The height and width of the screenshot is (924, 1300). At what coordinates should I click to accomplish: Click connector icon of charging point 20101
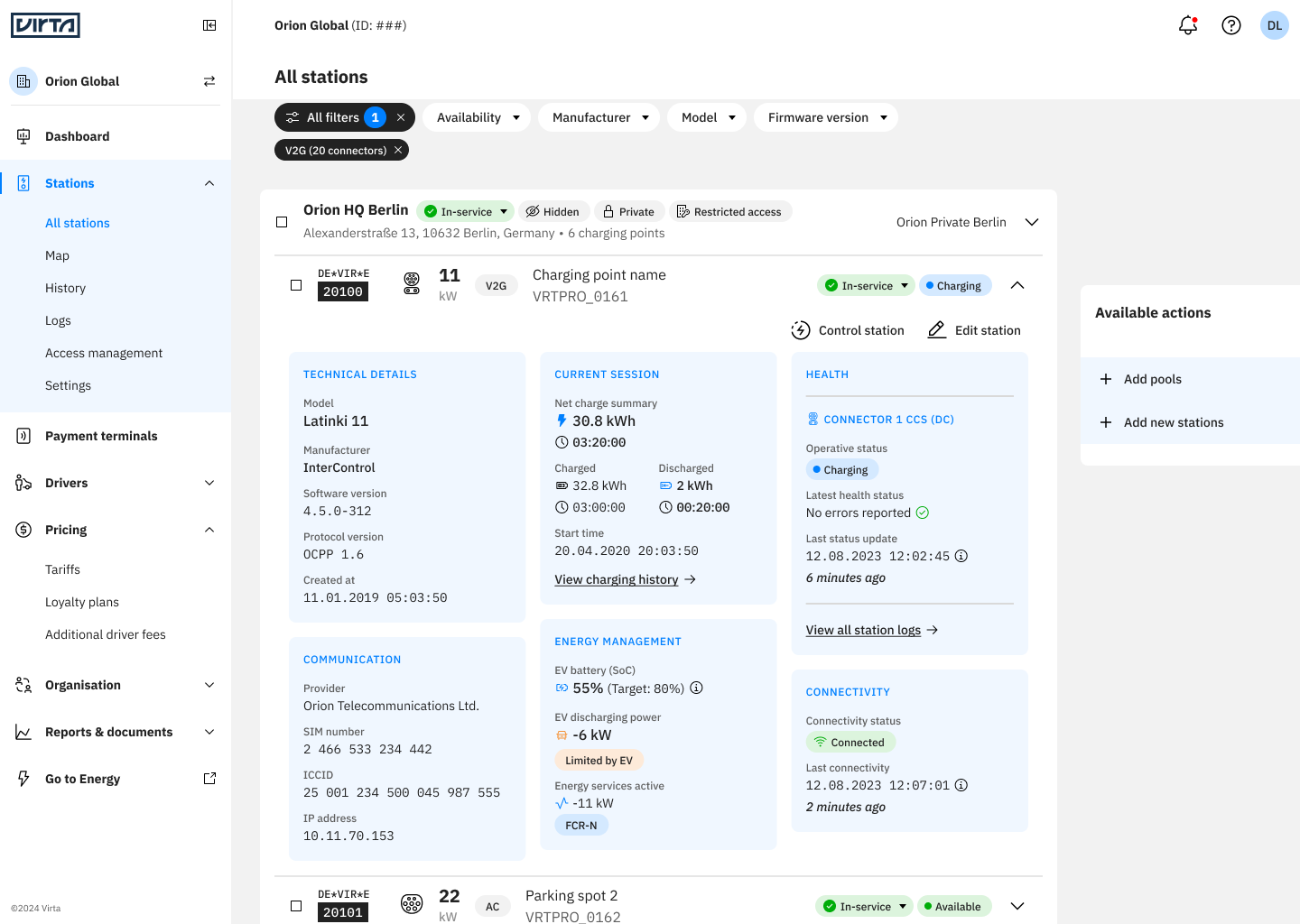[412, 904]
